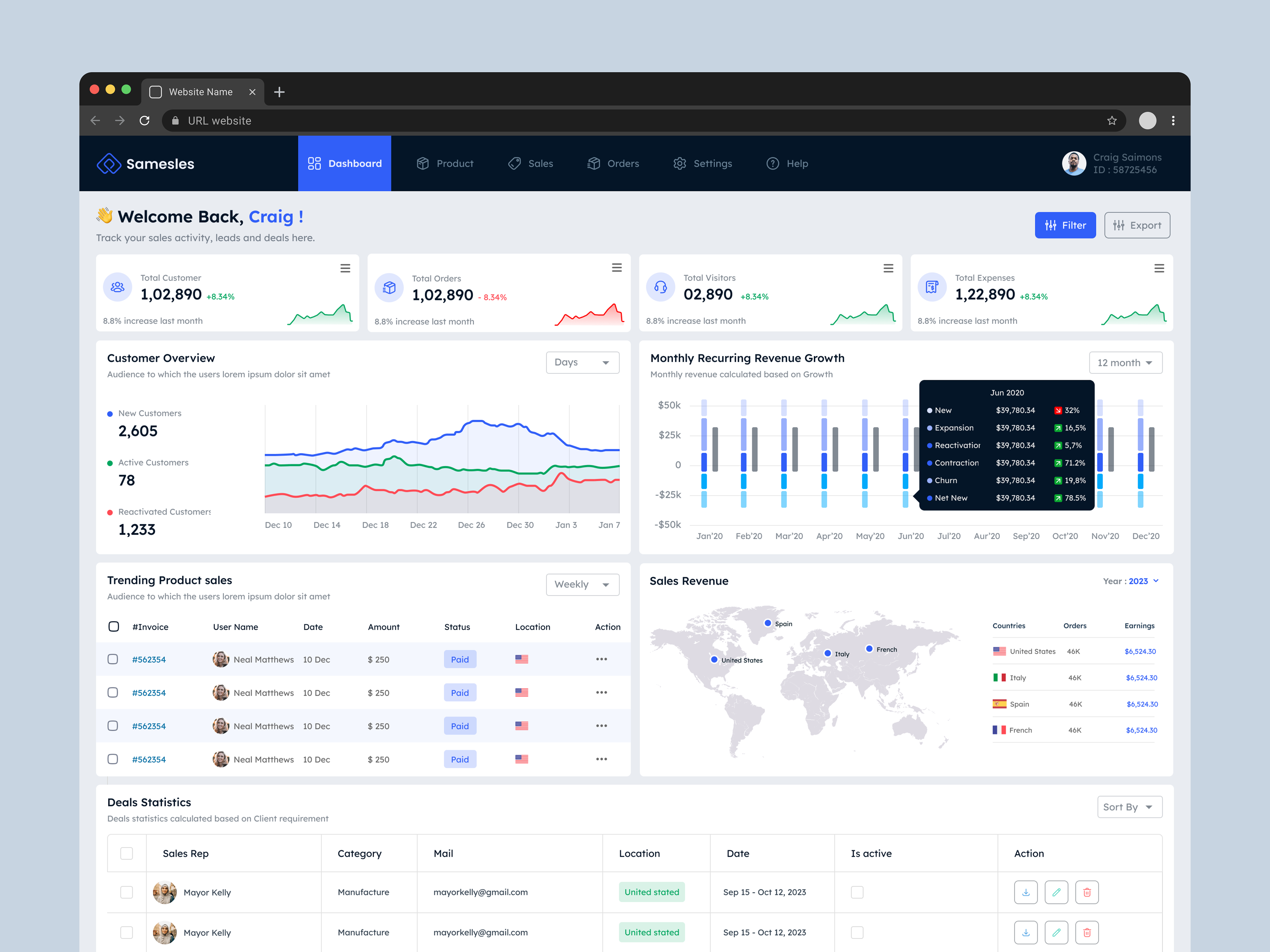Image resolution: width=1270 pixels, height=952 pixels.
Task: Open browser three-dot menu
Action: pos(1173,121)
